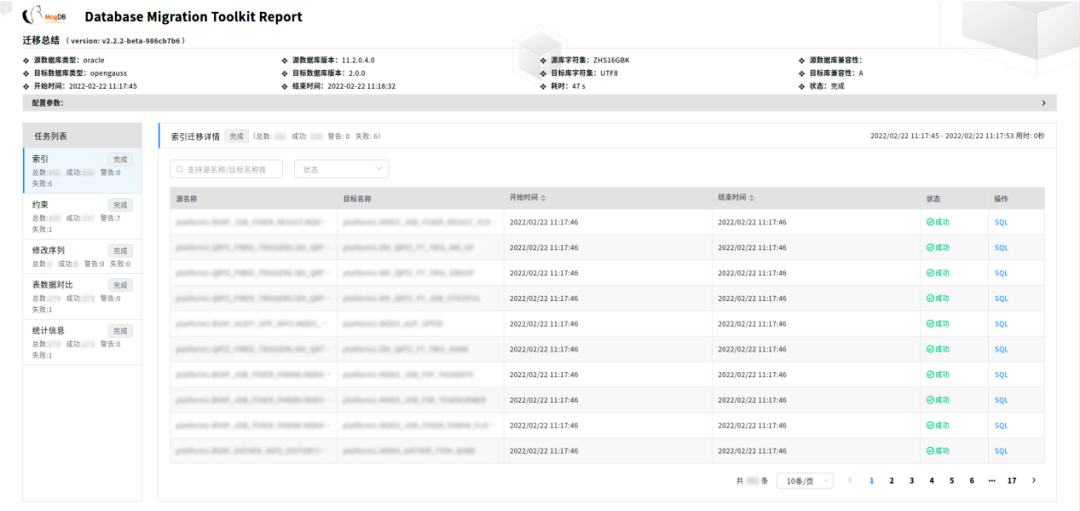Go to page 2
The width and height of the screenshot is (1080, 511).
[x=891, y=481]
